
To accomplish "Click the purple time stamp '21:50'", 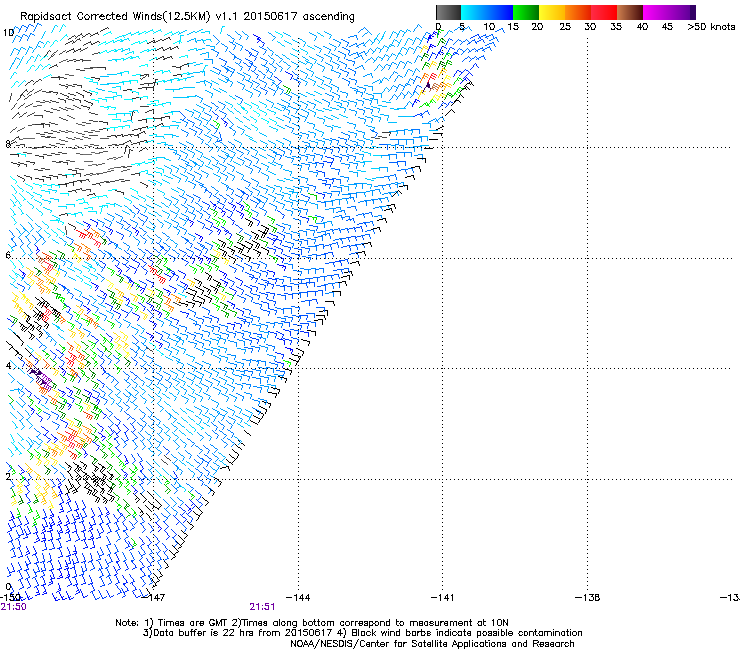I will (x=13, y=607).
